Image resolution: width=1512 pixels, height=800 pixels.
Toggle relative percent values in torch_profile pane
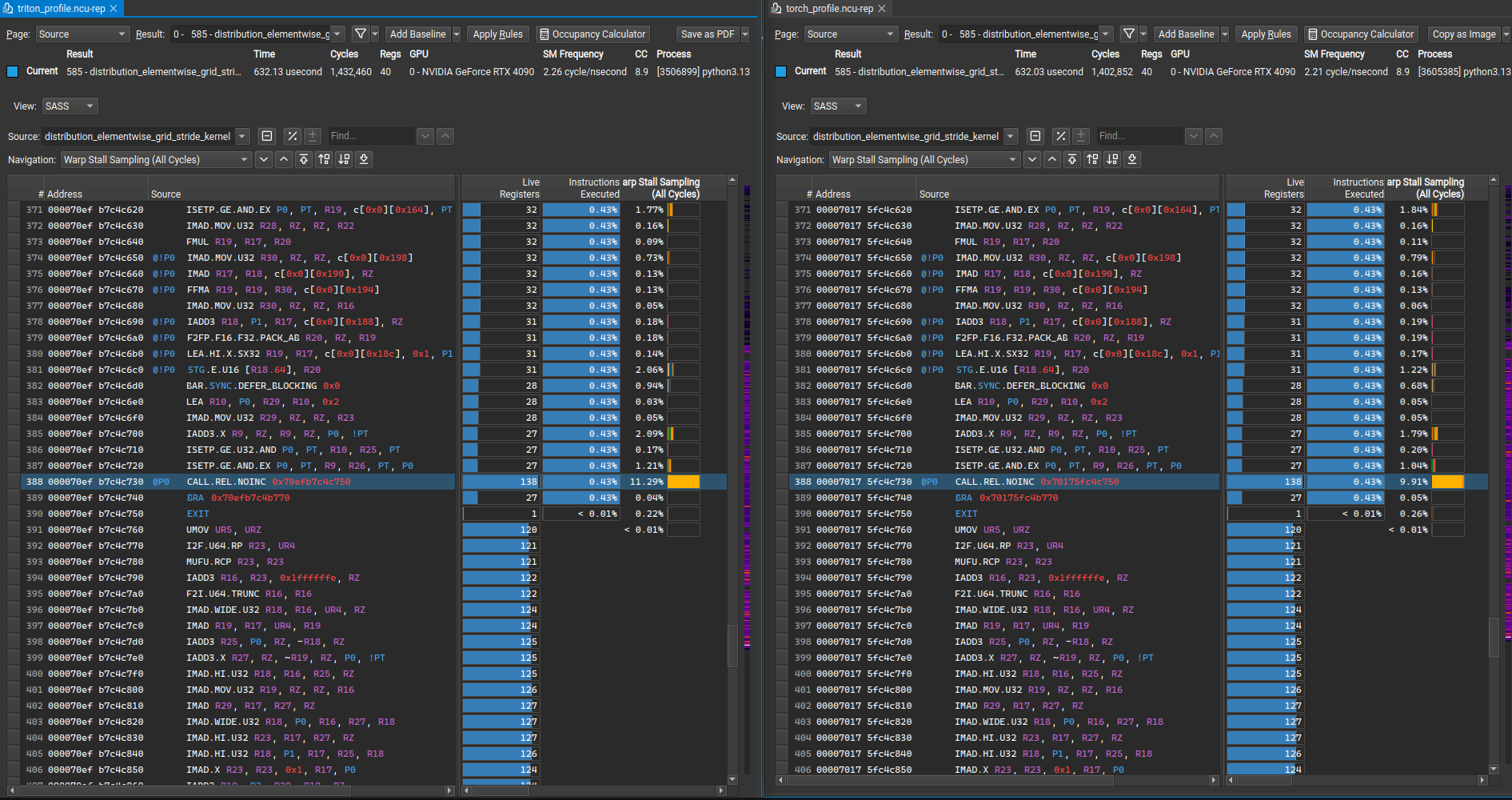1061,136
